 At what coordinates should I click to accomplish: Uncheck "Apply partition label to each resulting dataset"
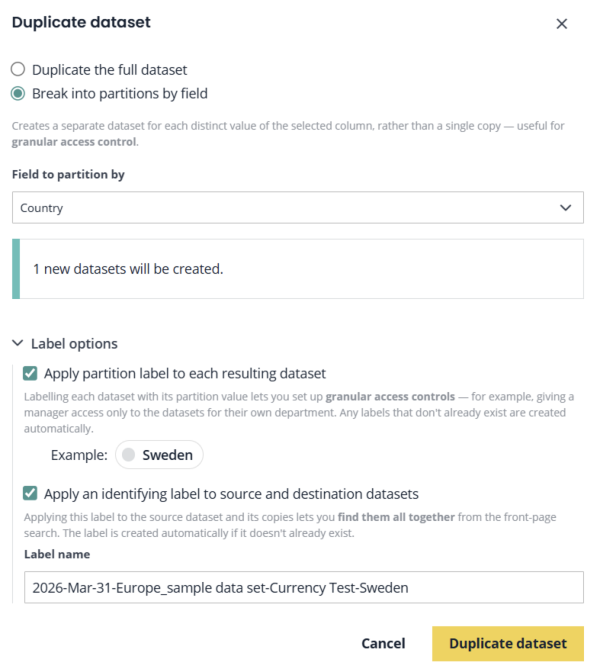[30, 373]
